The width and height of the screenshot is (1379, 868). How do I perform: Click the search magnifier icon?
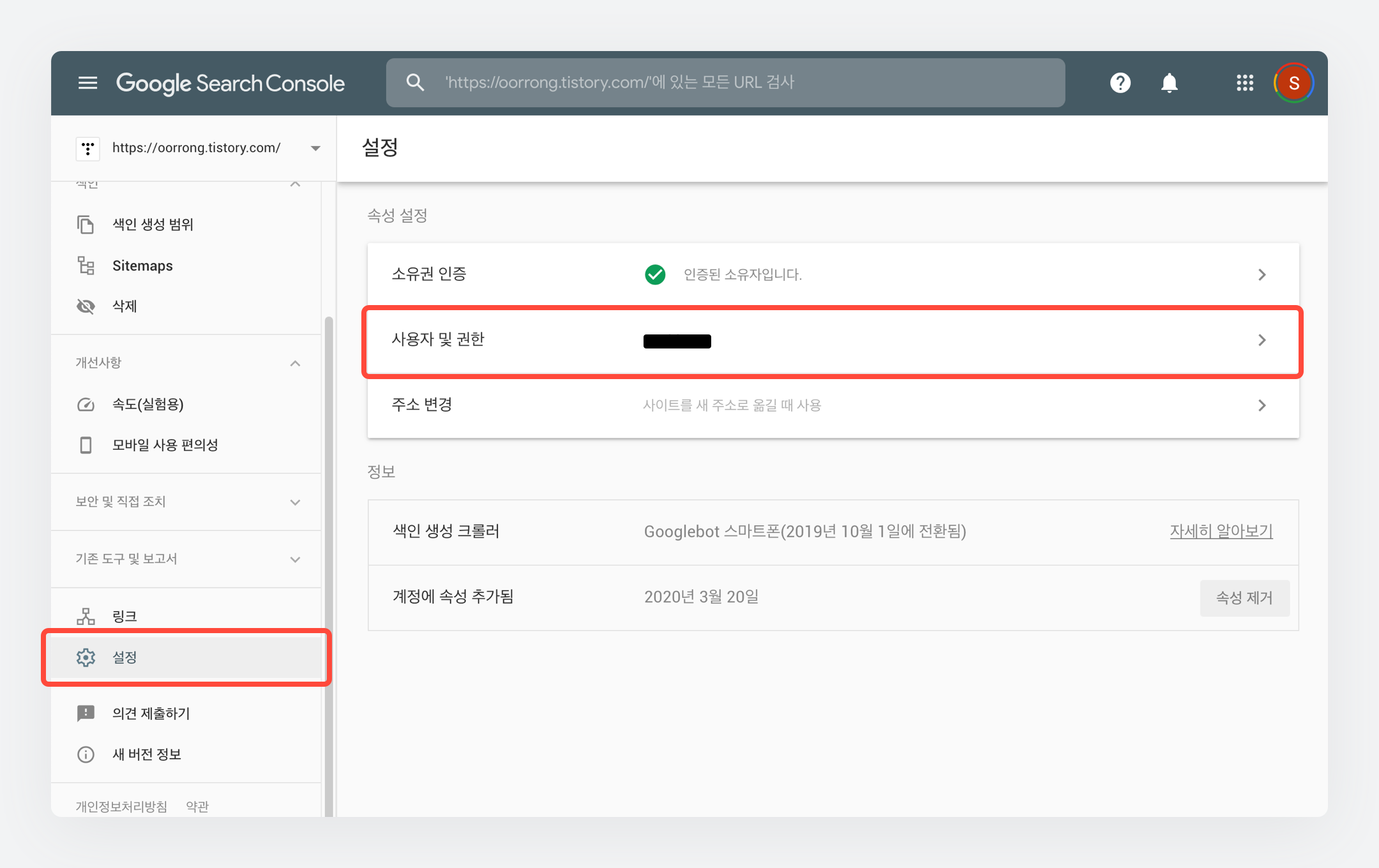415,82
